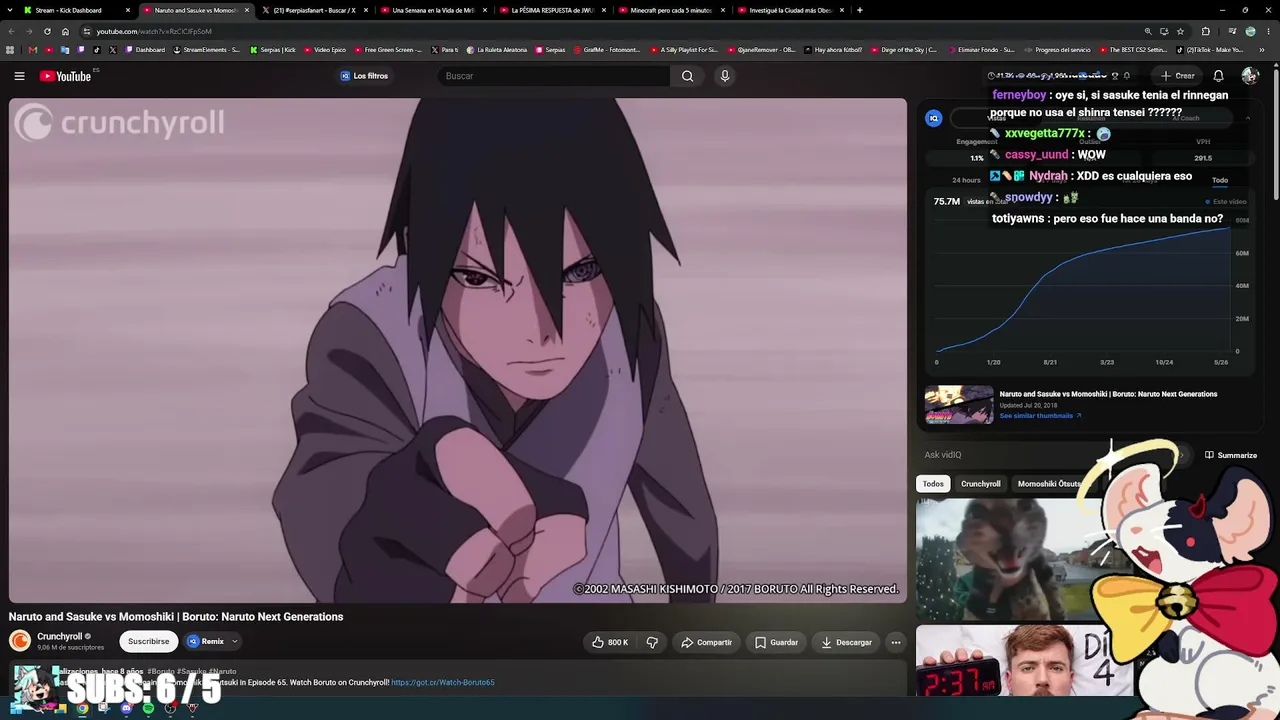Open the browser extensions puzzle icon

[1205, 31]
